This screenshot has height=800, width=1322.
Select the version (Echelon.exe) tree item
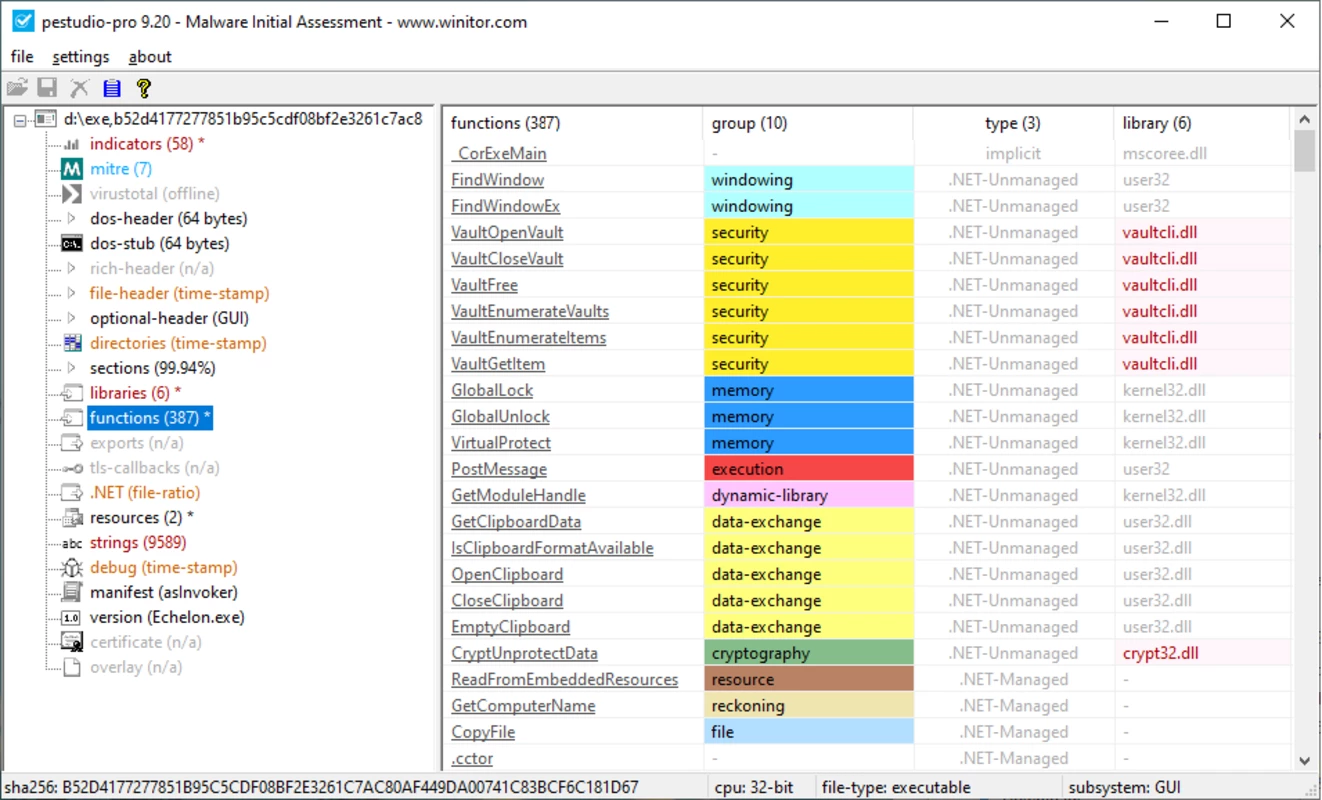167,618
